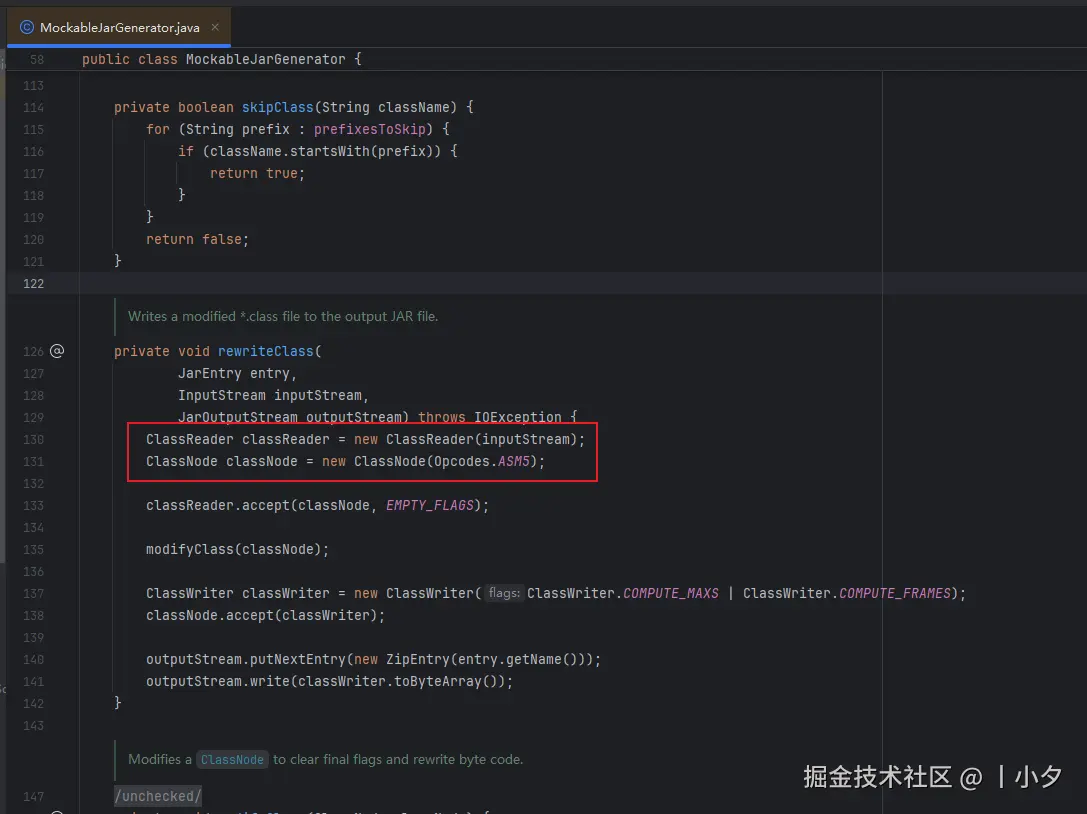Viewport: 1087px width, 814px height.
Task: Click className.startsWith(prefix) expression
Action: tap(321, 151)
